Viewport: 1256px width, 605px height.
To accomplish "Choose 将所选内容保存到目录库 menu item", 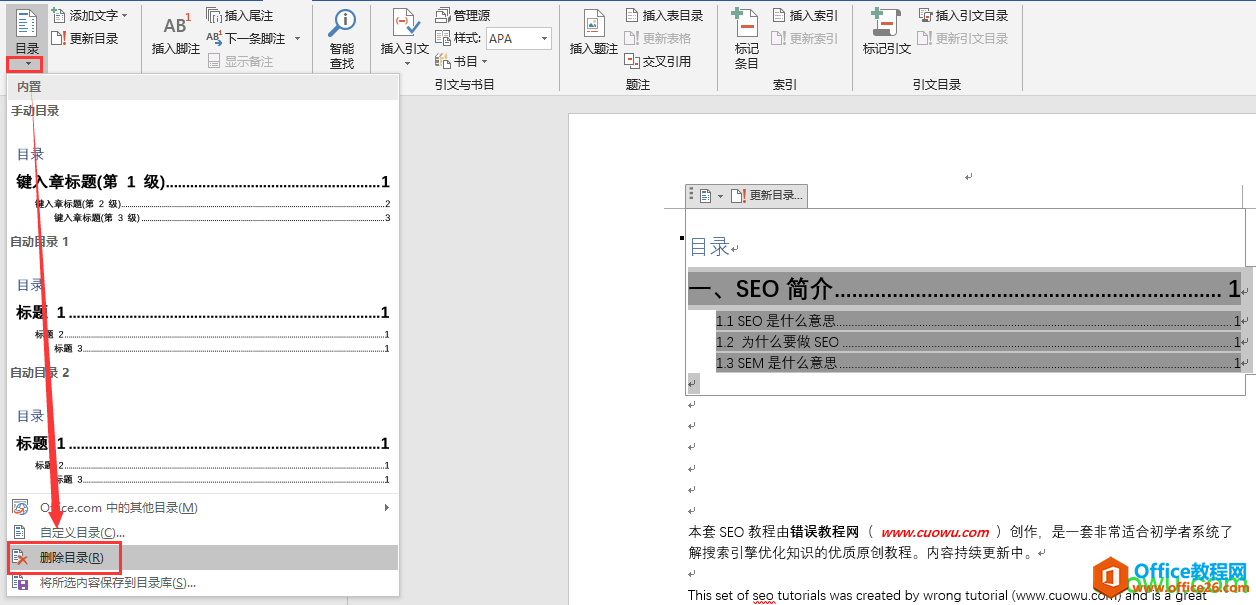I will 203,582.
